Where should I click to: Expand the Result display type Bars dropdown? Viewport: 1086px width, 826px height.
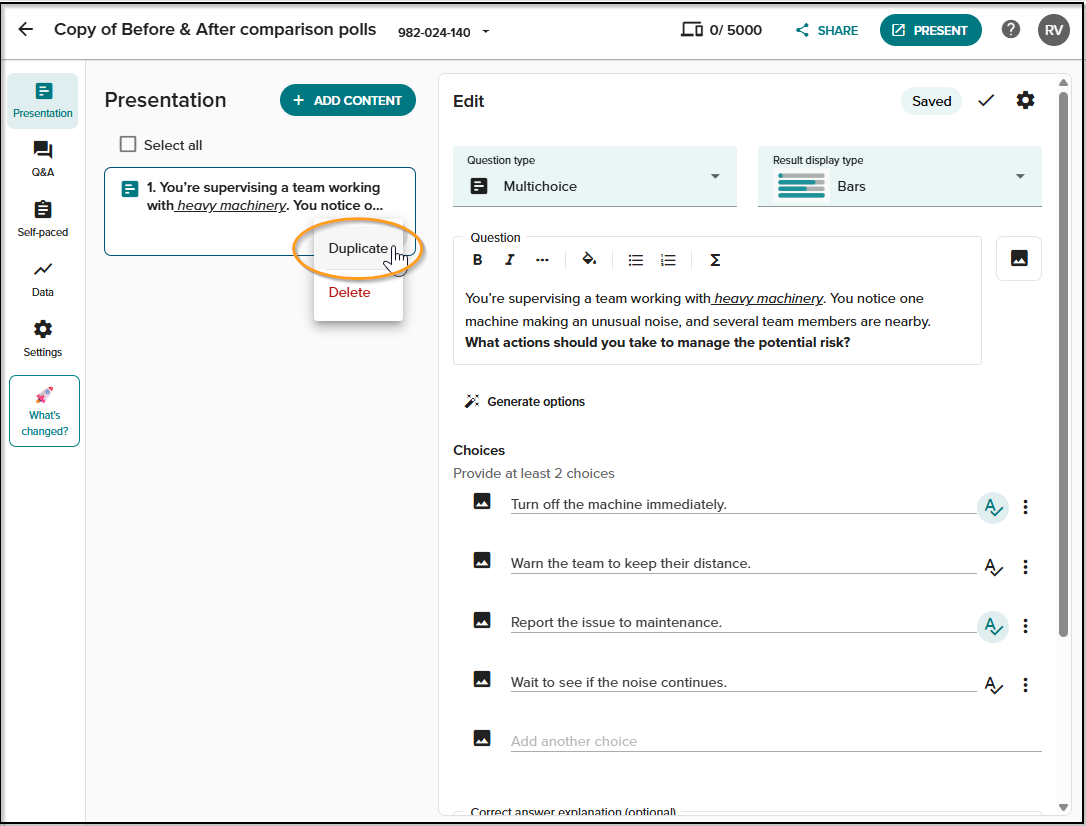[900, 176]
